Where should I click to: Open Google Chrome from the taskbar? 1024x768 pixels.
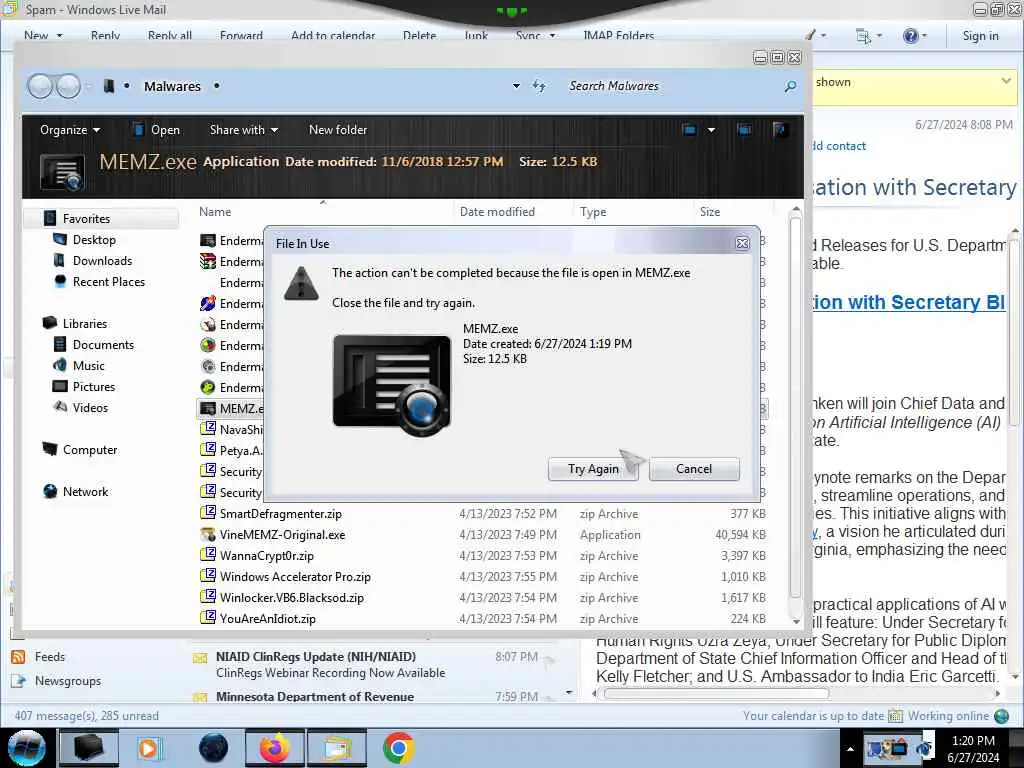[398, 748]
